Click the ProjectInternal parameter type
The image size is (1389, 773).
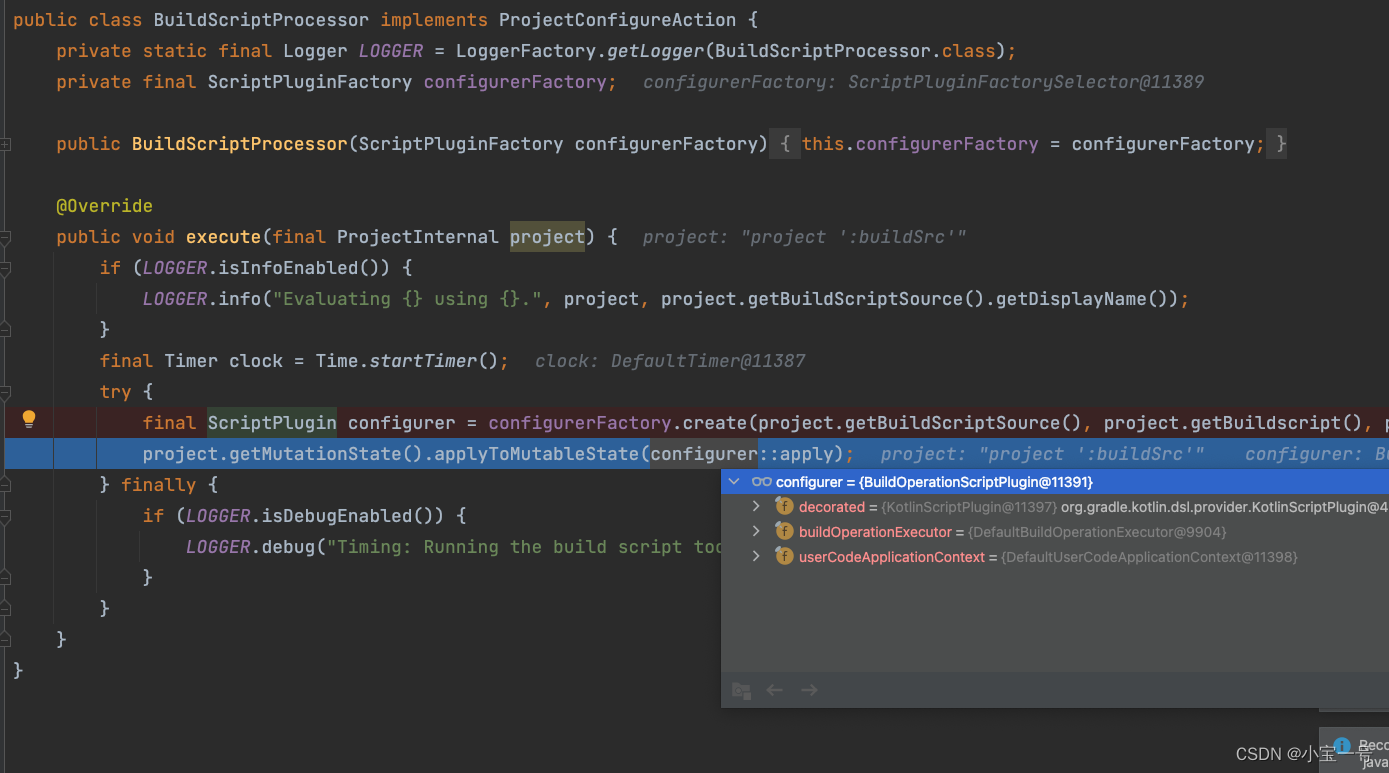pyautogui.click(x=418, y=237)
